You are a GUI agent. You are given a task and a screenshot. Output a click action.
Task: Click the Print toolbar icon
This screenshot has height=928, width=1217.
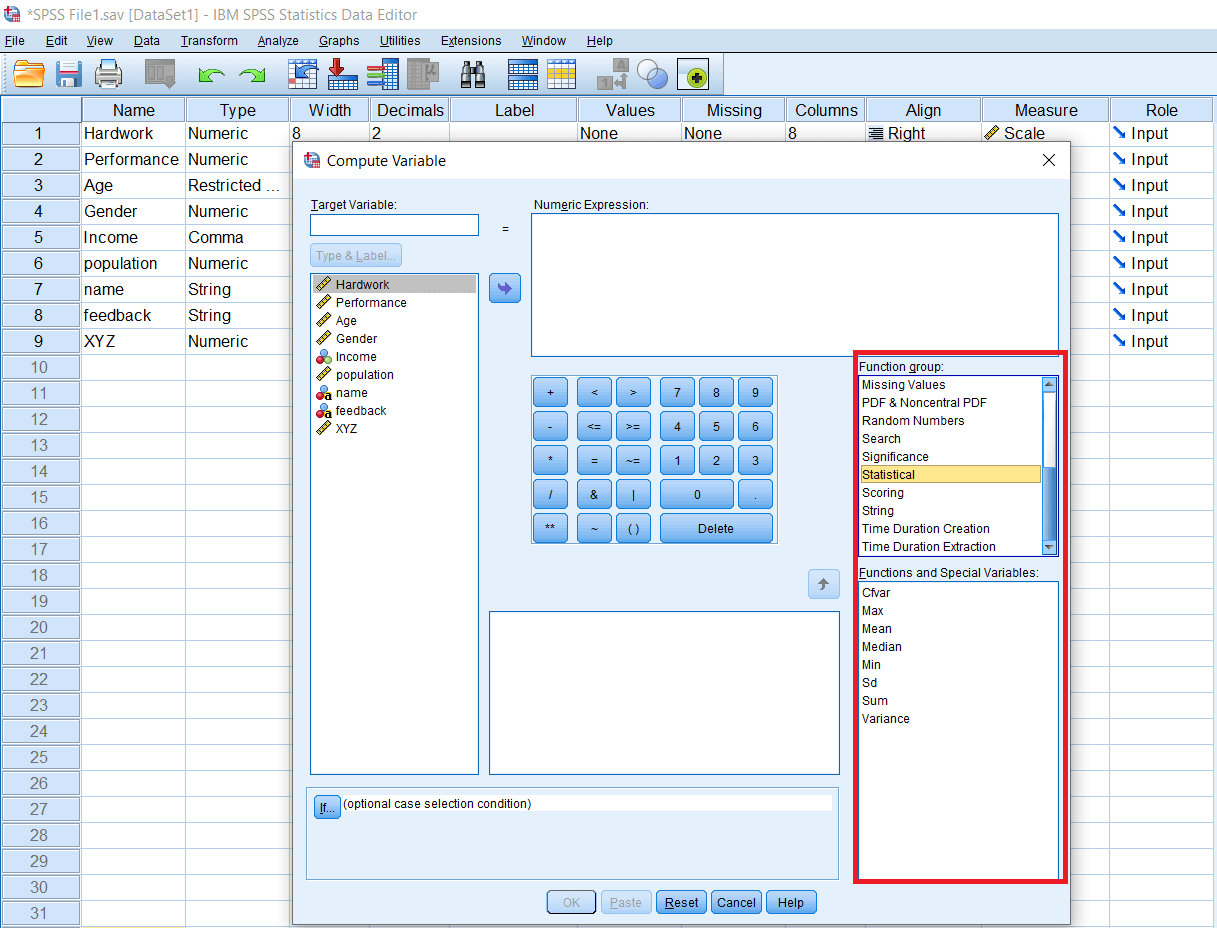pyautogui.click(x=108, y=74)
